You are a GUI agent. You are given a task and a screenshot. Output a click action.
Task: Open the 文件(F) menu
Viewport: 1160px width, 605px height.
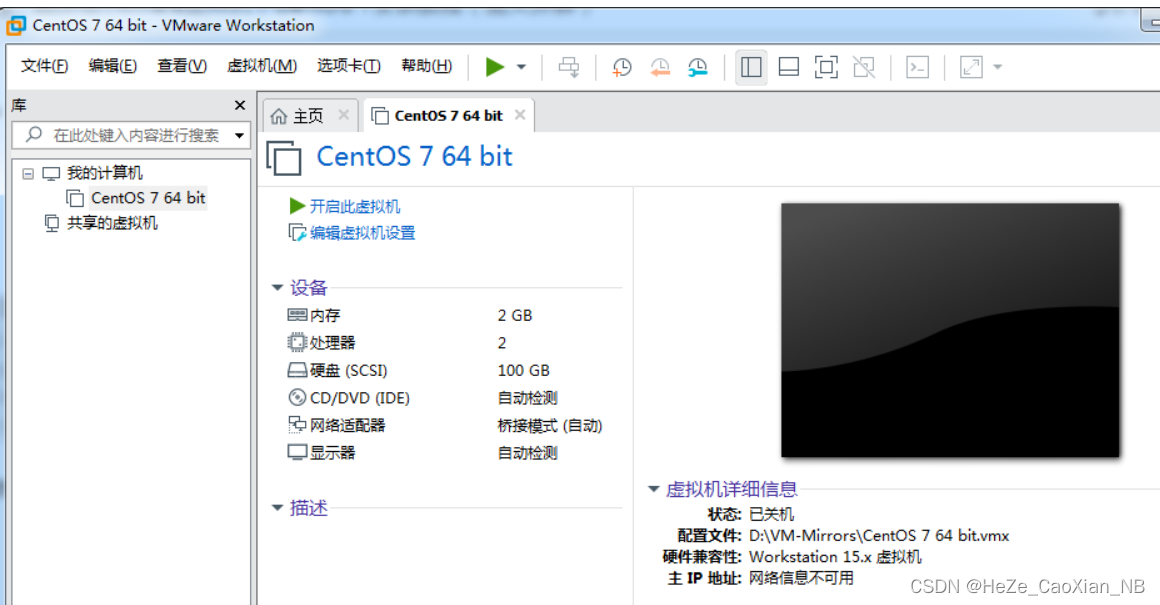44,66
